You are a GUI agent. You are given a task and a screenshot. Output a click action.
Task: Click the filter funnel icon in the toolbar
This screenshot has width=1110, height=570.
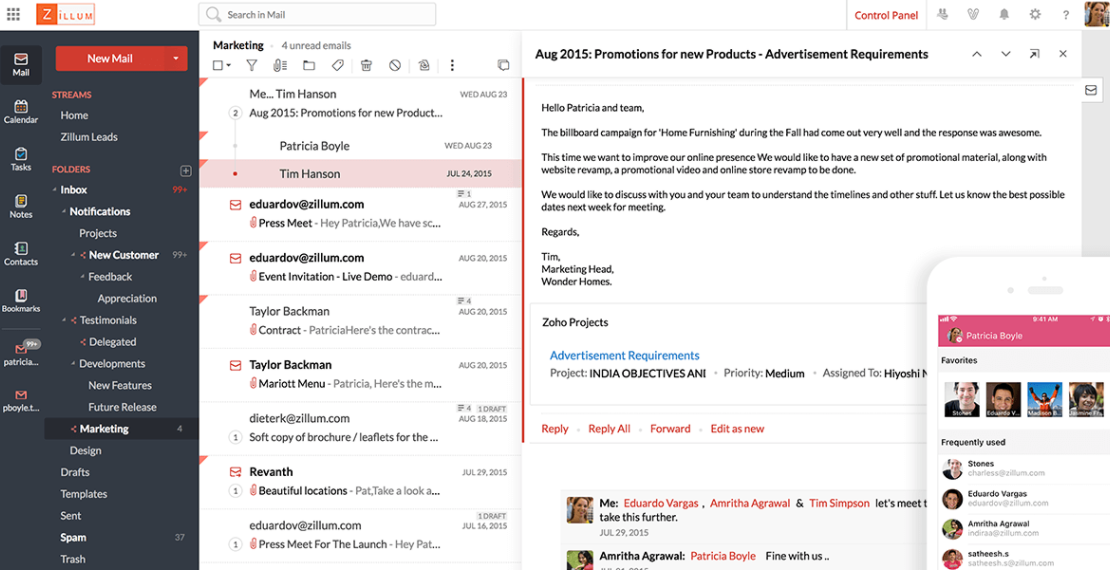pyautogui.click(x=252, y=65)
